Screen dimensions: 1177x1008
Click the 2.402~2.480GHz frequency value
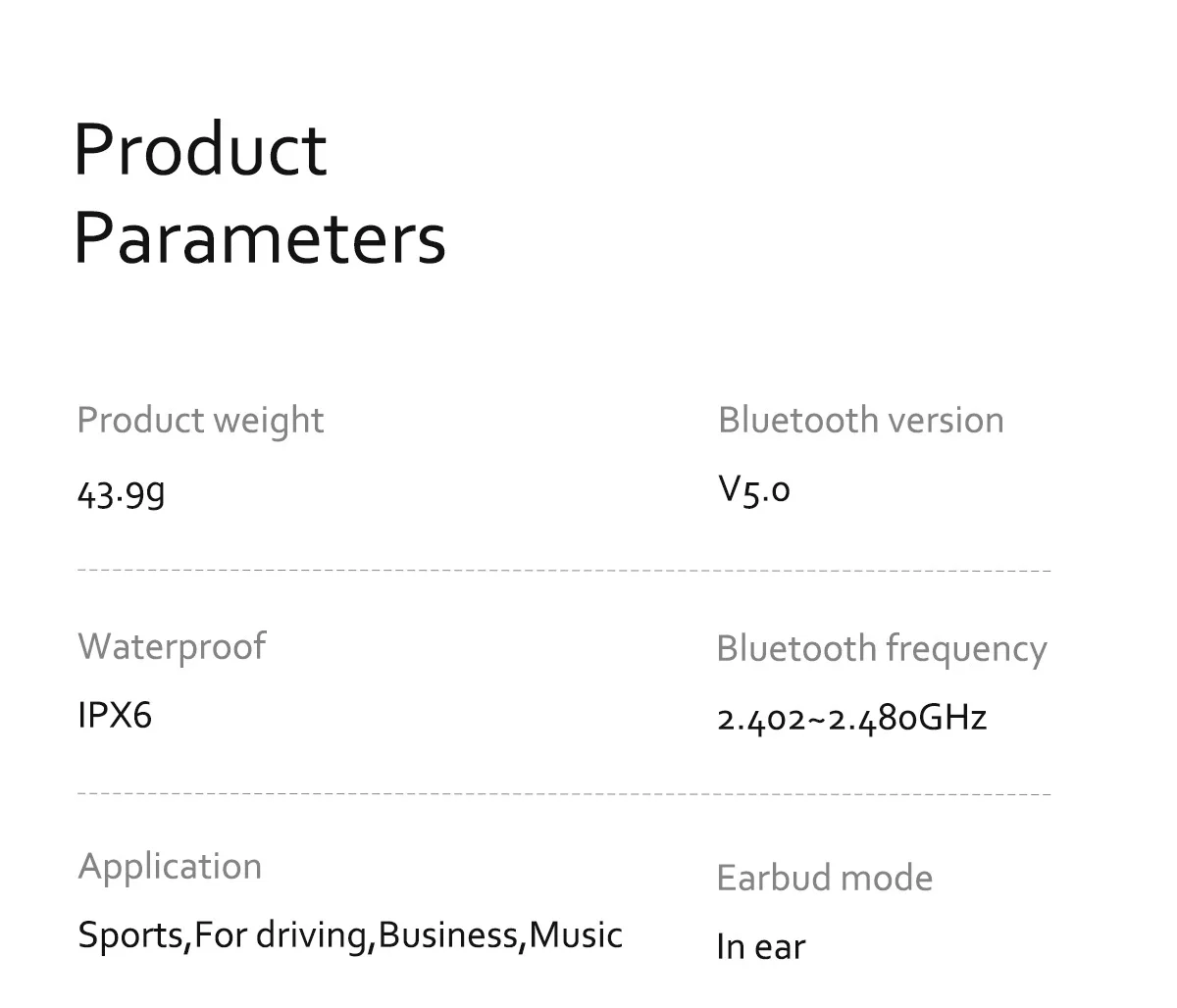[x=852, y=718]
